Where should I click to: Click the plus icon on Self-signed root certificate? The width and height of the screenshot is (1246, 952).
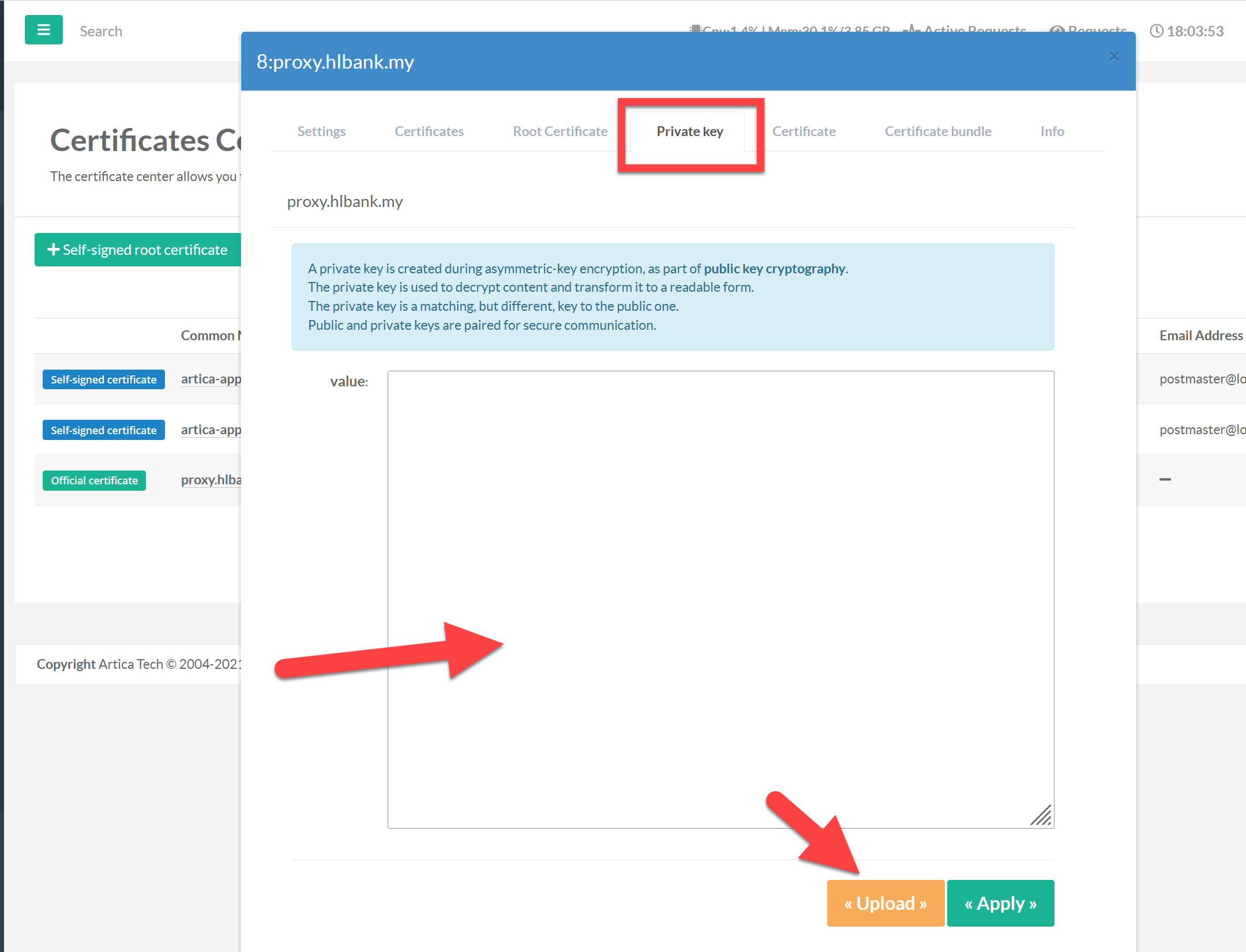point(53,250)
